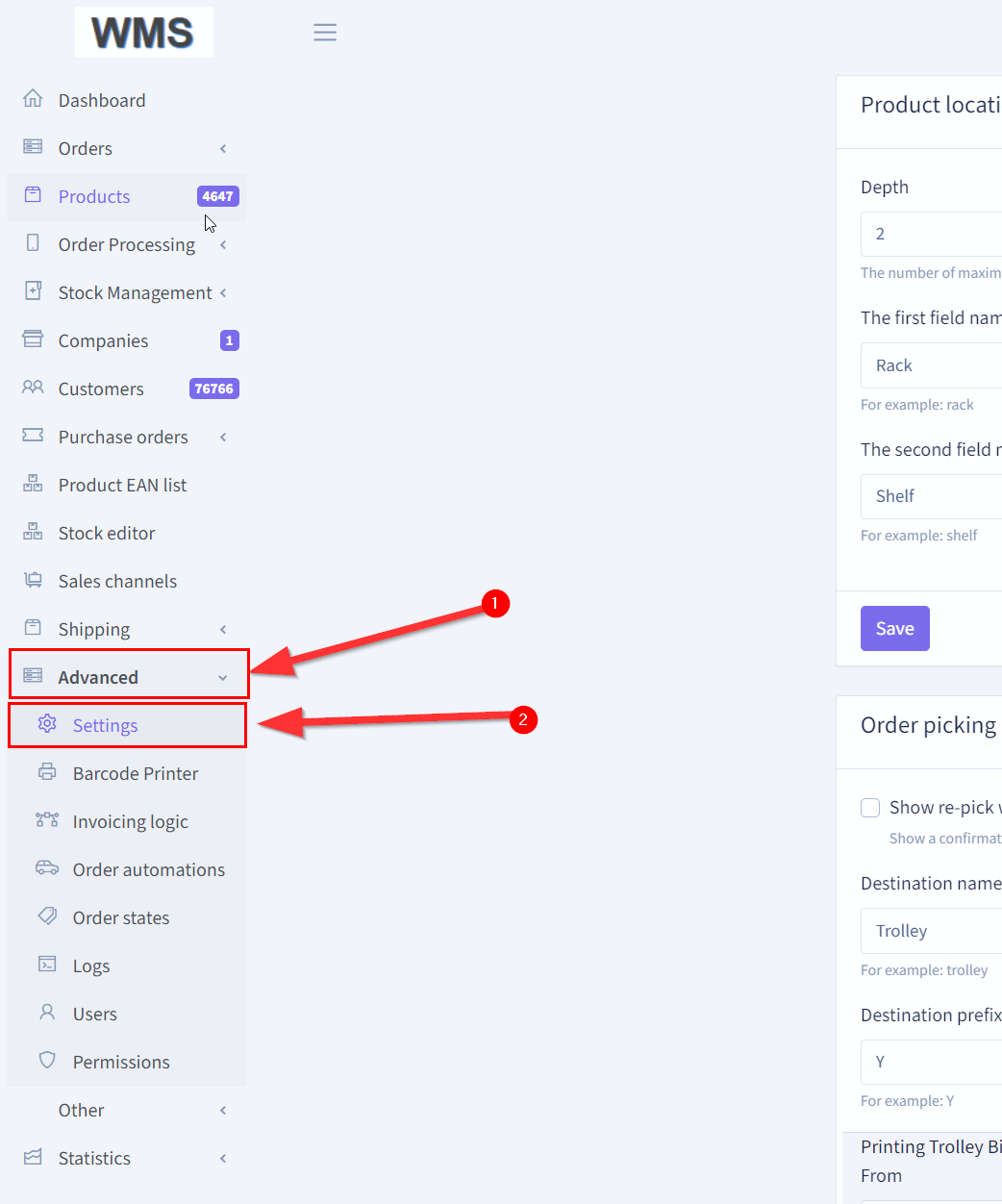
Task: Click the Barcode Printer icon
Action: [47, 772]
